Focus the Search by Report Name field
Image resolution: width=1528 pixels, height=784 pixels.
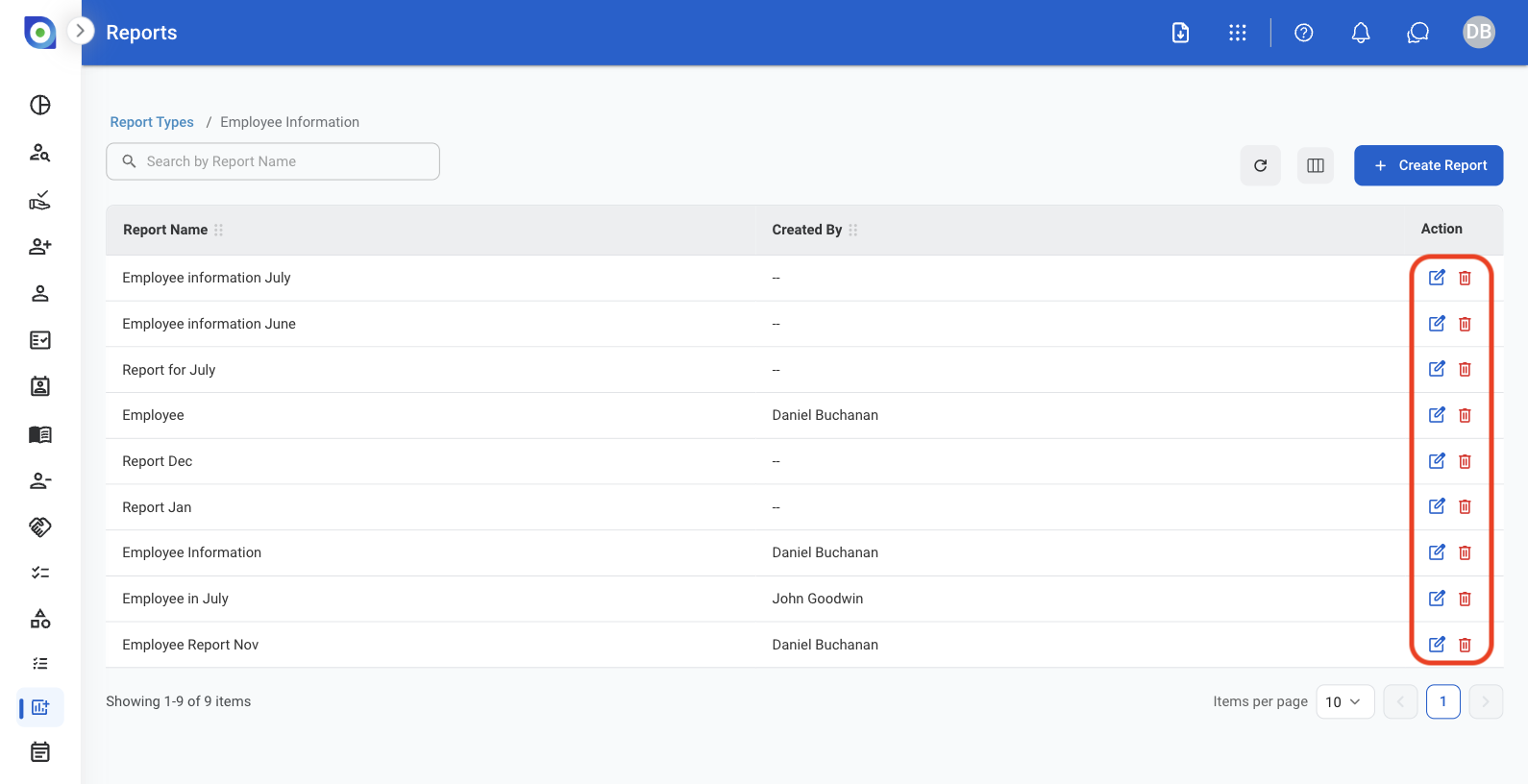click(x=273, y=161)
